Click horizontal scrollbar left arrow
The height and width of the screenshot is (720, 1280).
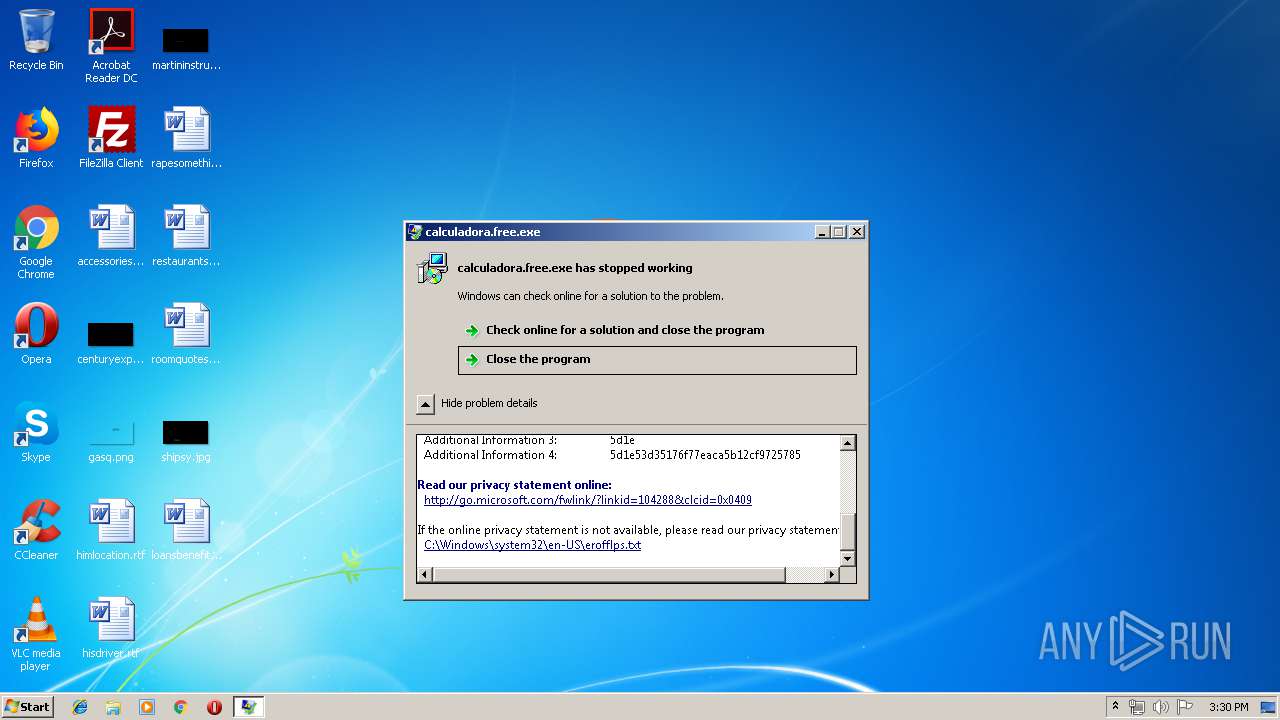[x=425, y=575]
